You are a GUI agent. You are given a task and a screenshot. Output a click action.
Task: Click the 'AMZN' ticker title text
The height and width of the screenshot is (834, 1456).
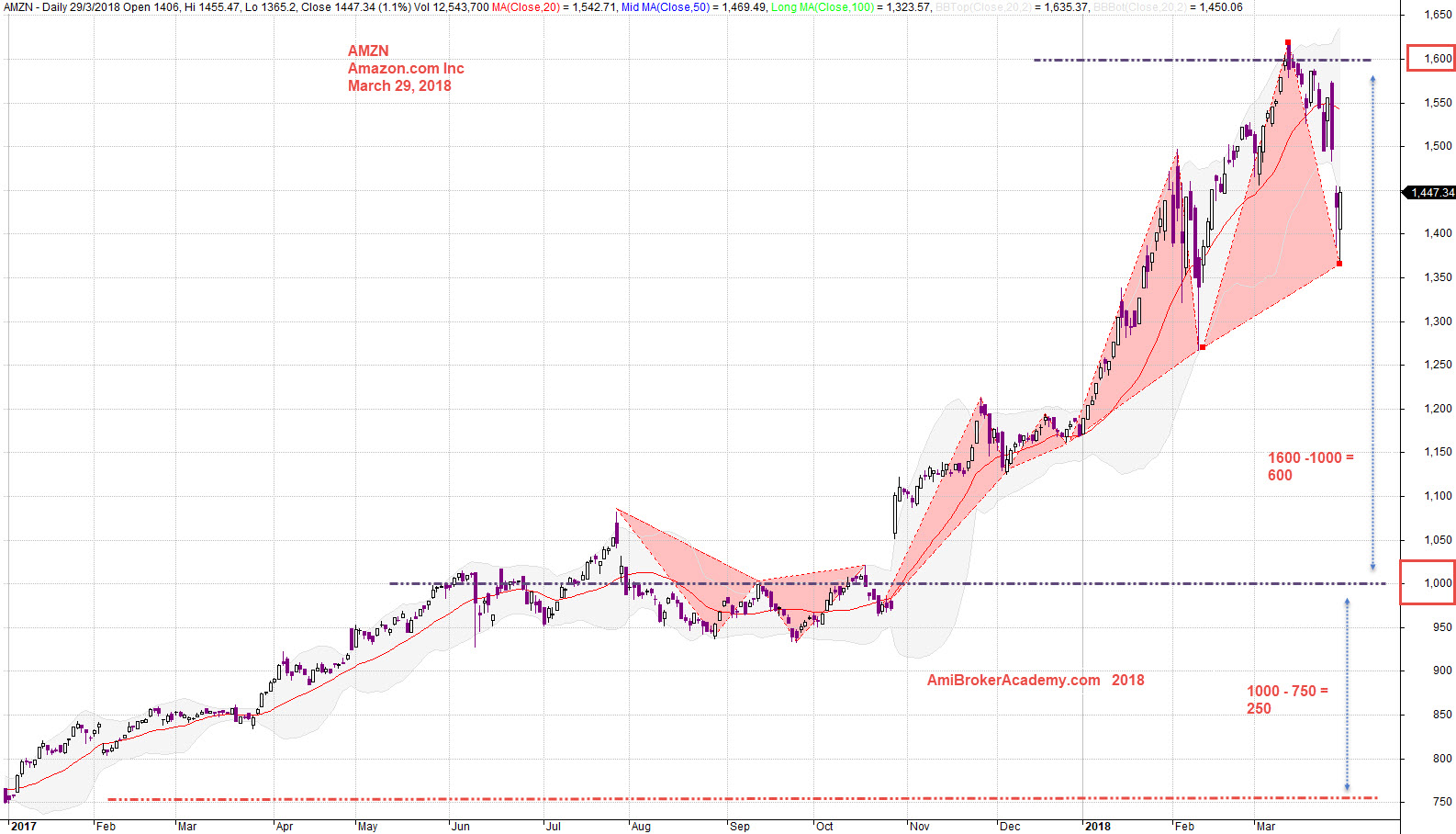[x=368, y=51]
